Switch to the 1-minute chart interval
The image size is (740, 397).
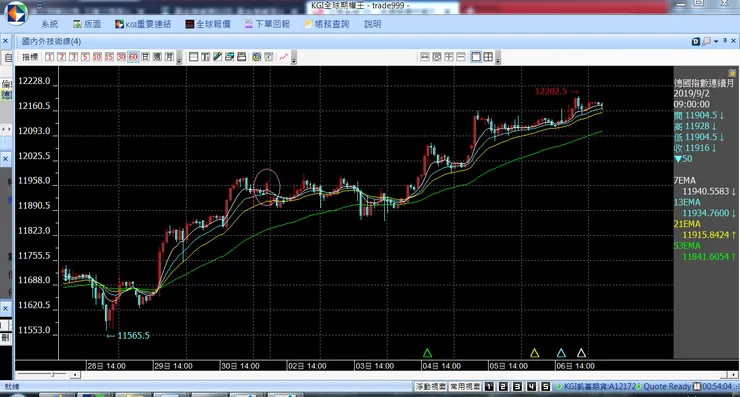[49, 57]
